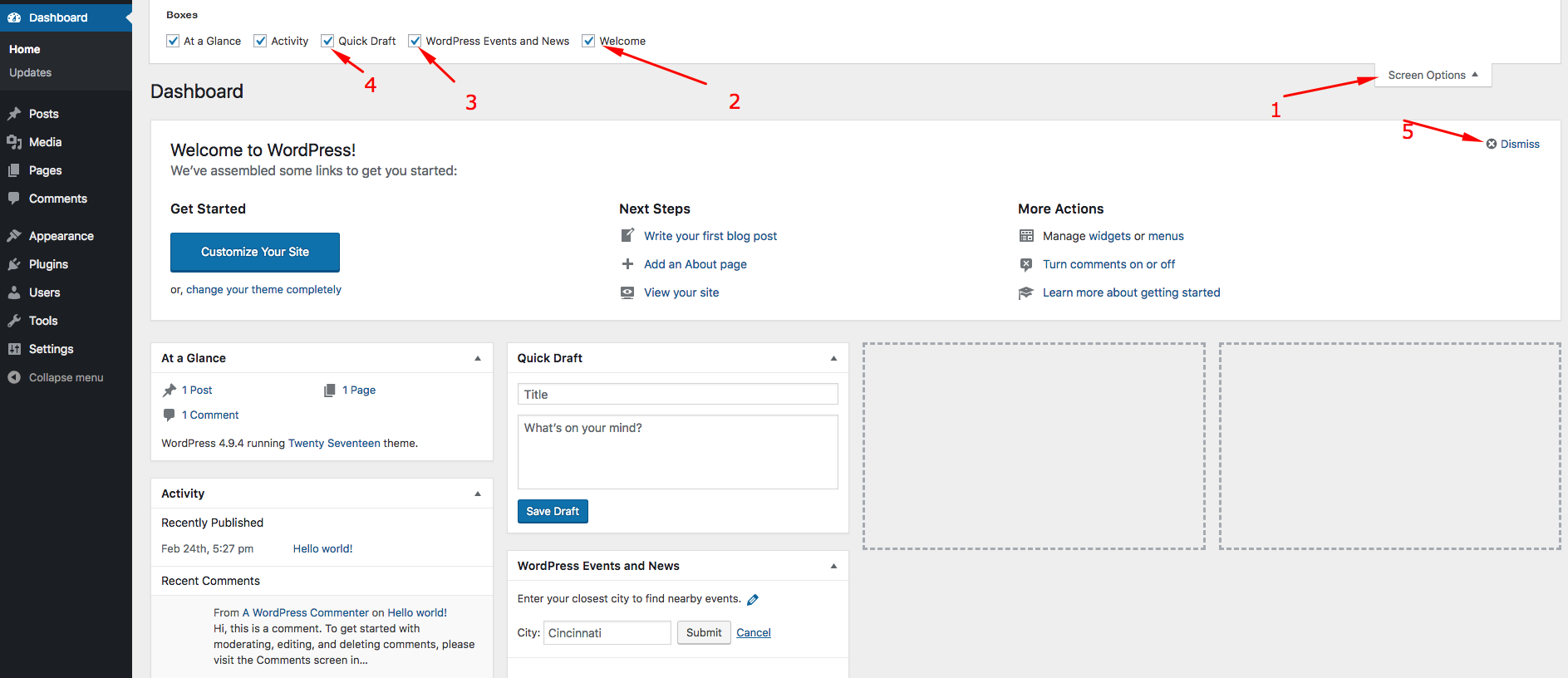Click the Tools wrench icon
Screen dimensions: 1568x678
point(14,321)
